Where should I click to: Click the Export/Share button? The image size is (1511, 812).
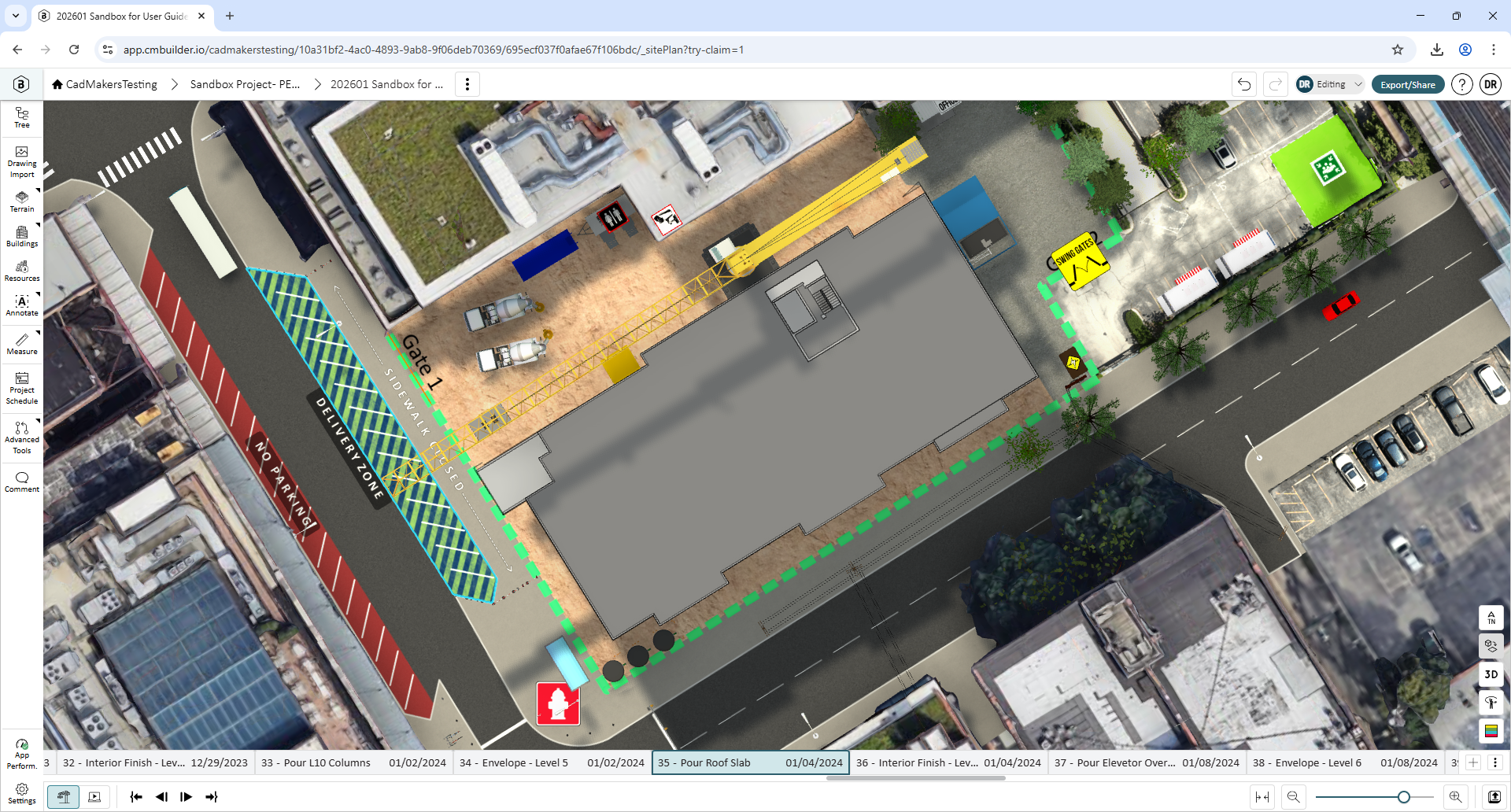[x=1408, y=84]
